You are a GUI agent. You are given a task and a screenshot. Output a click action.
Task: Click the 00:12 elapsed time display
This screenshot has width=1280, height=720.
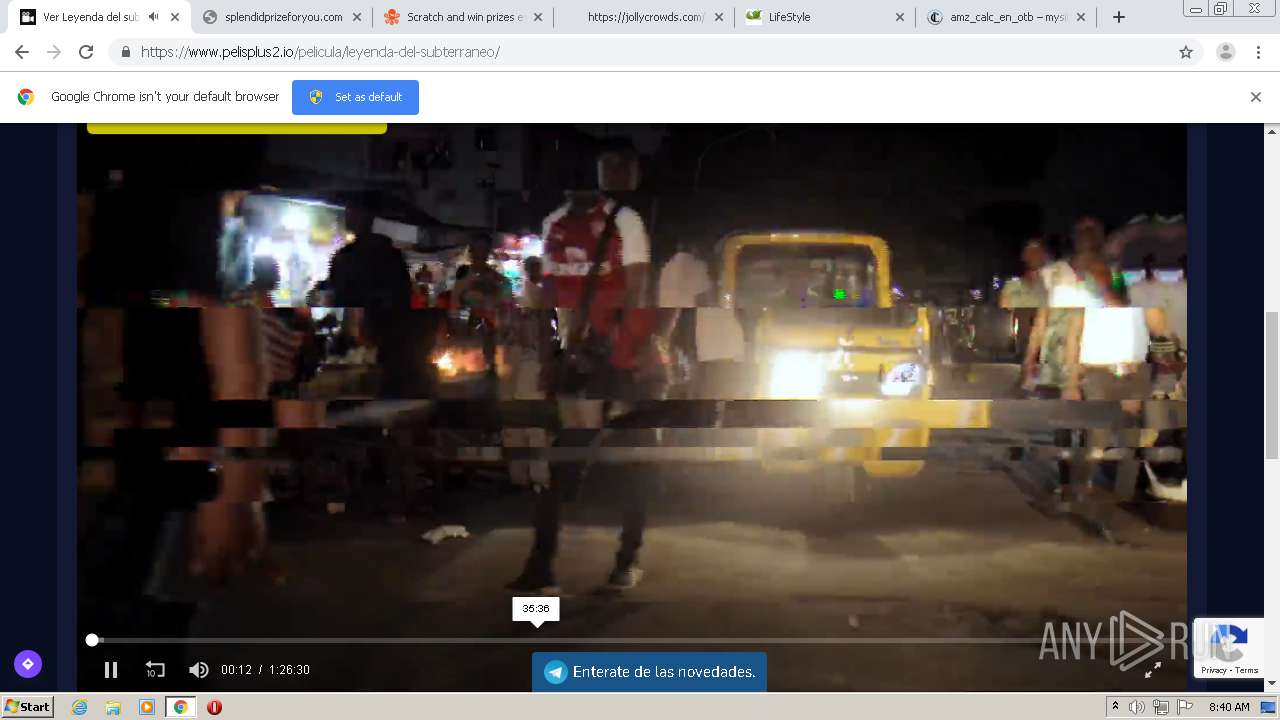[x=236, y=670]
